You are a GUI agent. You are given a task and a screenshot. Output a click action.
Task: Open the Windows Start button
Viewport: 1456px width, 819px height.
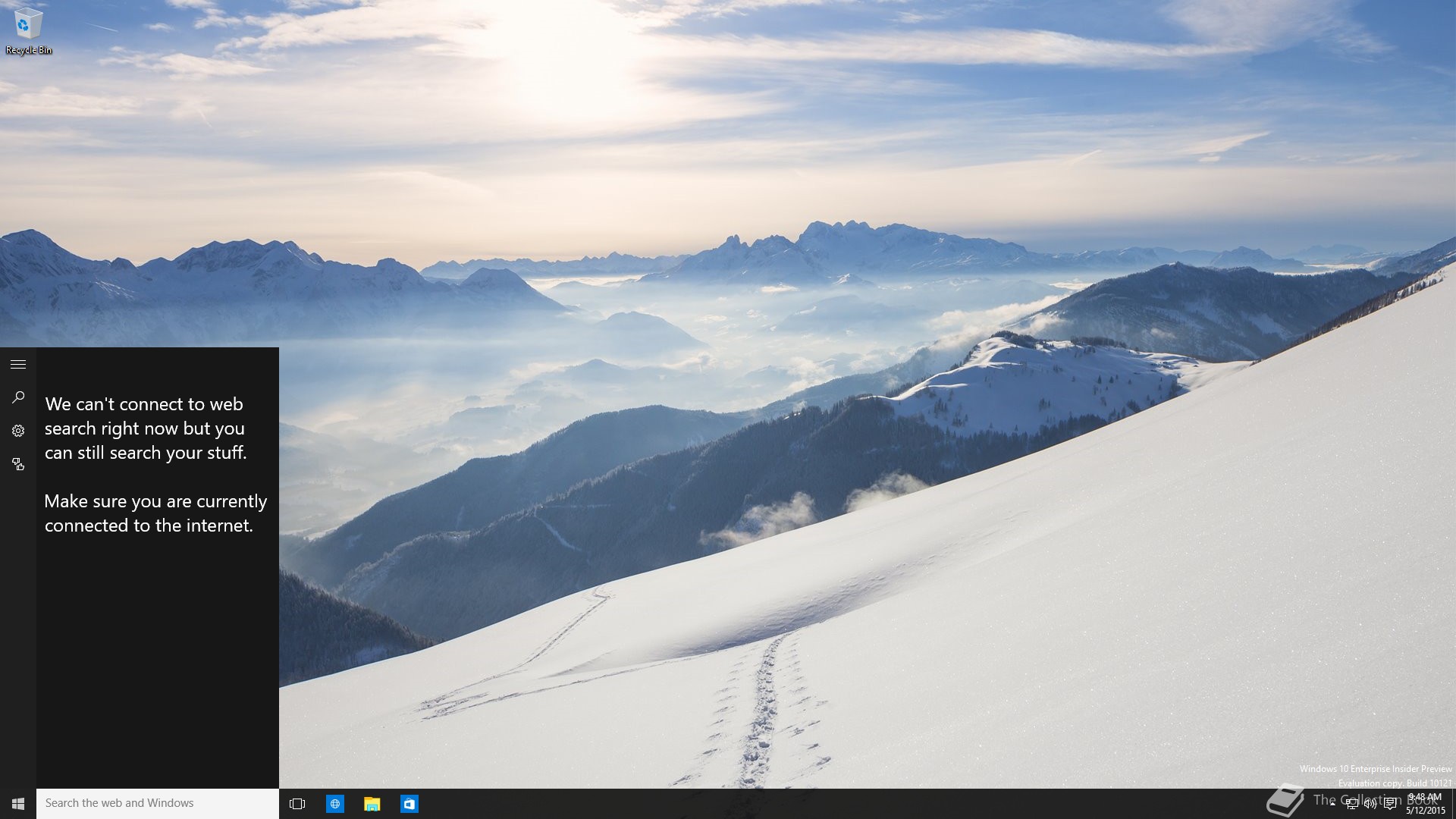coord(18,803)
